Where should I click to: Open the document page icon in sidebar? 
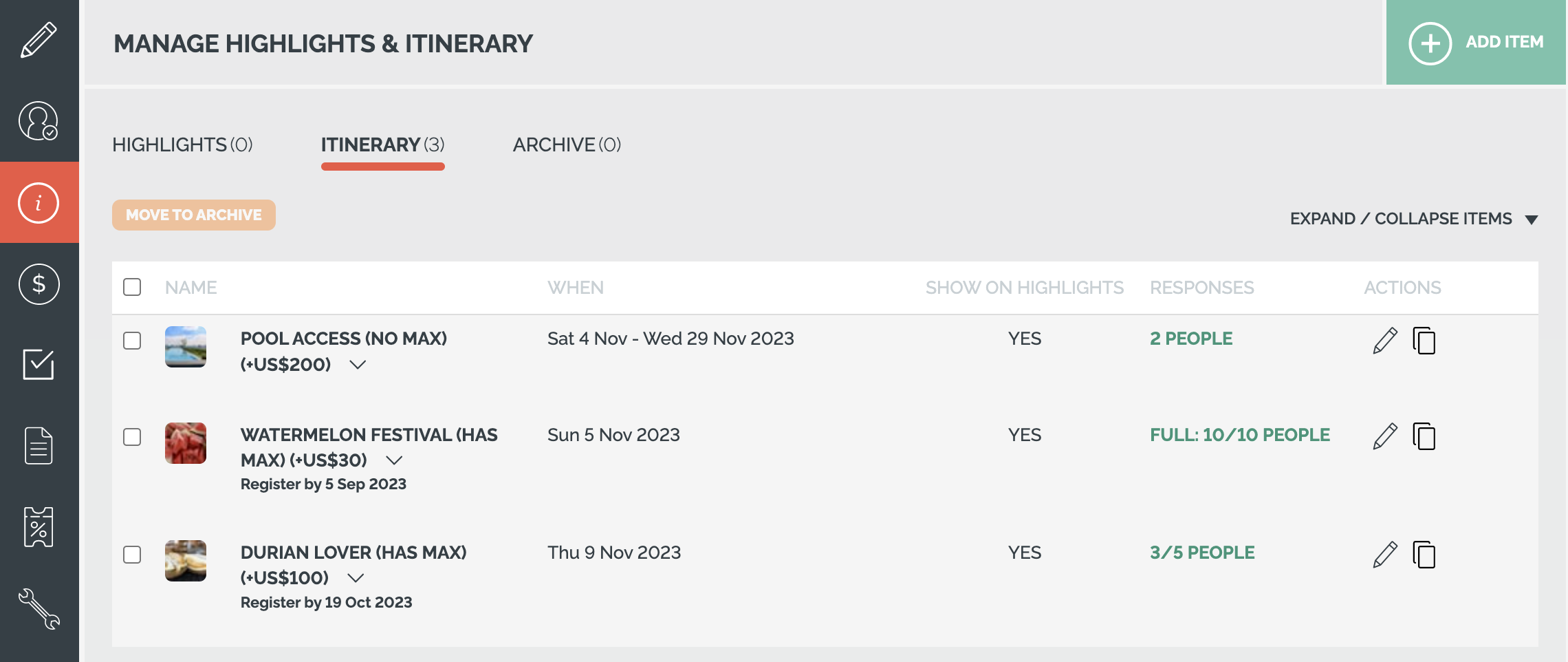coord(39,446)
